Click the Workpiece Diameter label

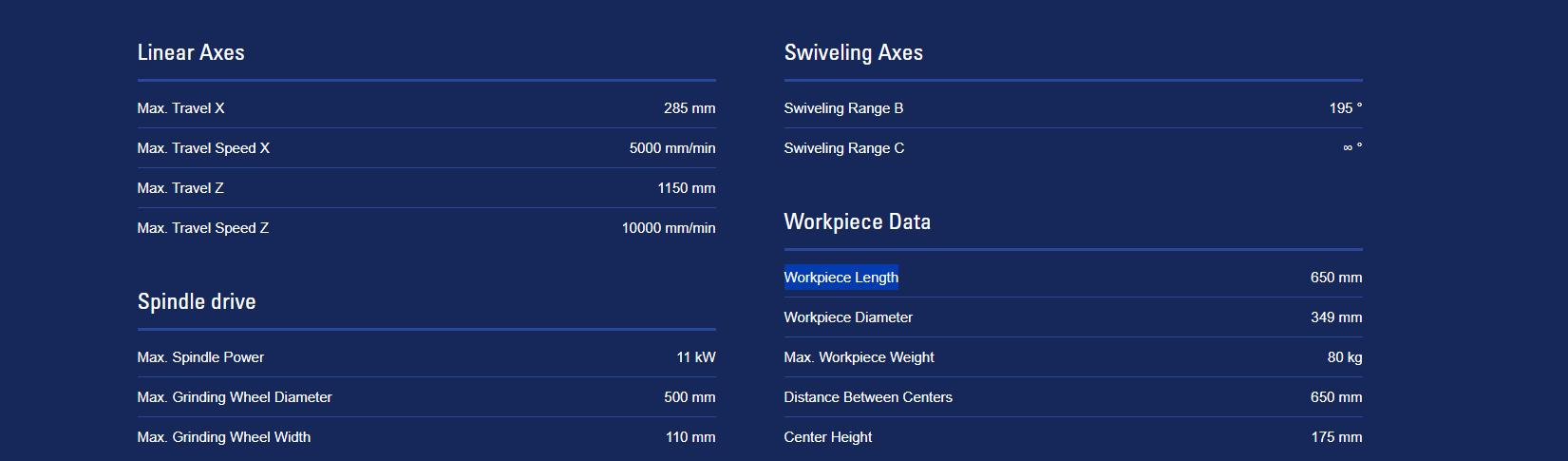coord(848,317)
